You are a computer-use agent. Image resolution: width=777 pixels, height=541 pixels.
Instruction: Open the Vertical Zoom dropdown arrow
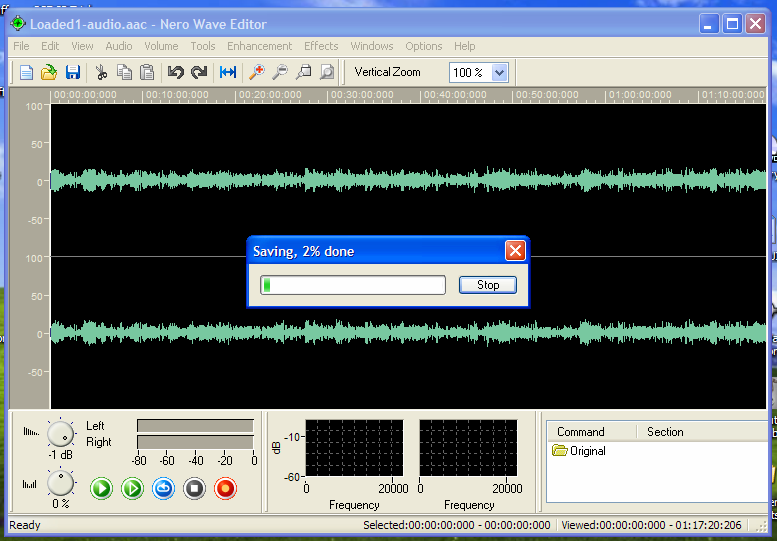(x=500, y=73)
